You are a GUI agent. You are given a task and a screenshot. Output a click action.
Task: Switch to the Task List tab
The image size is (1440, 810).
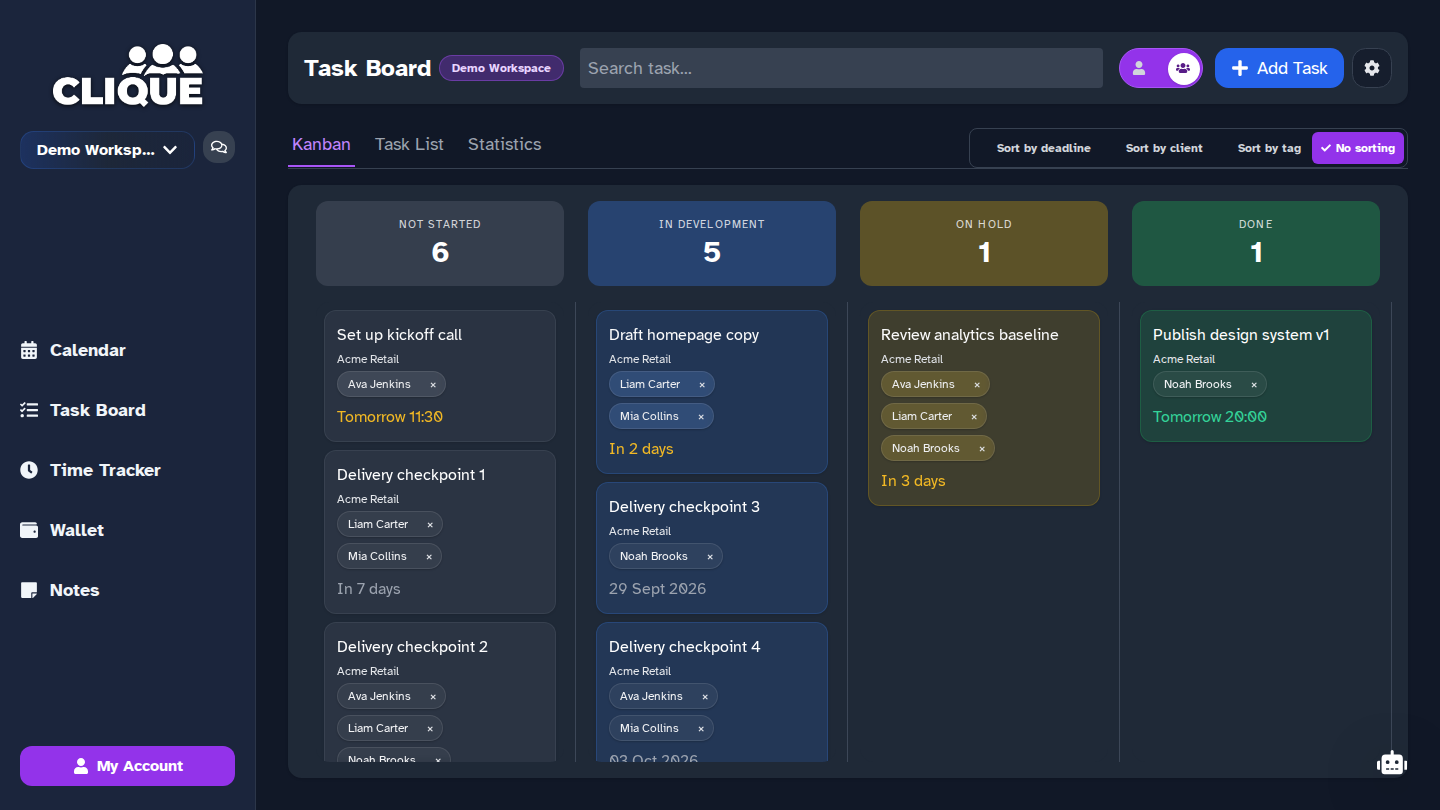(409, 145)
